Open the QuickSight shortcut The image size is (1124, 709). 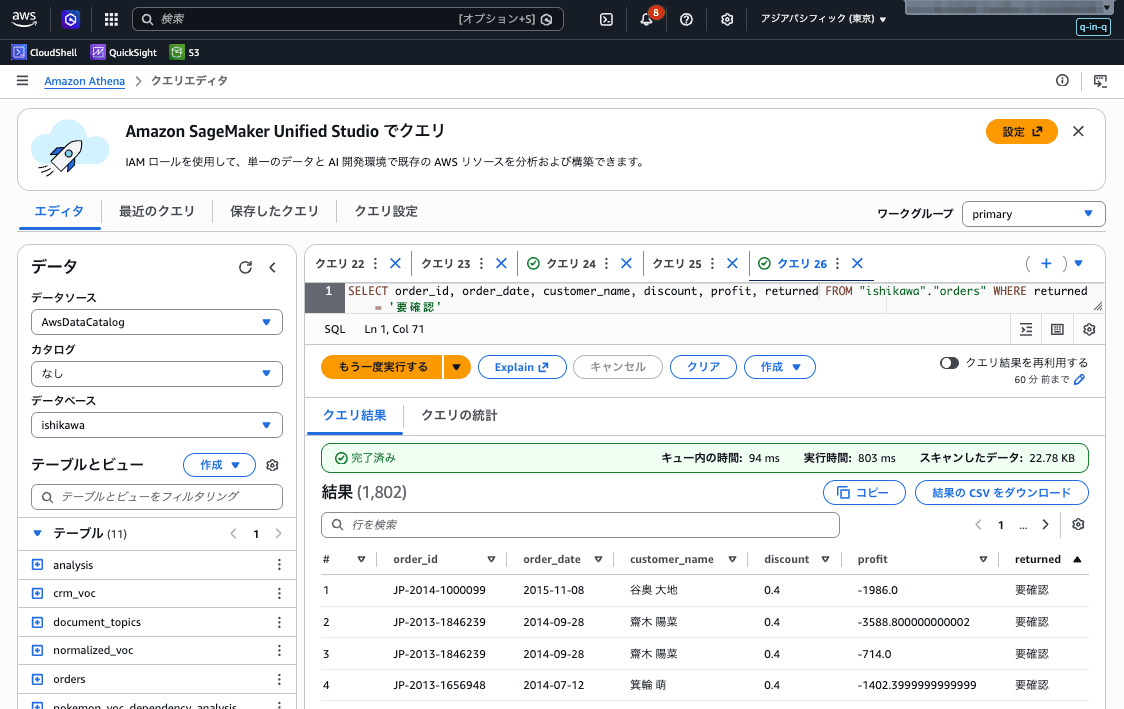[x=124, y=52]
